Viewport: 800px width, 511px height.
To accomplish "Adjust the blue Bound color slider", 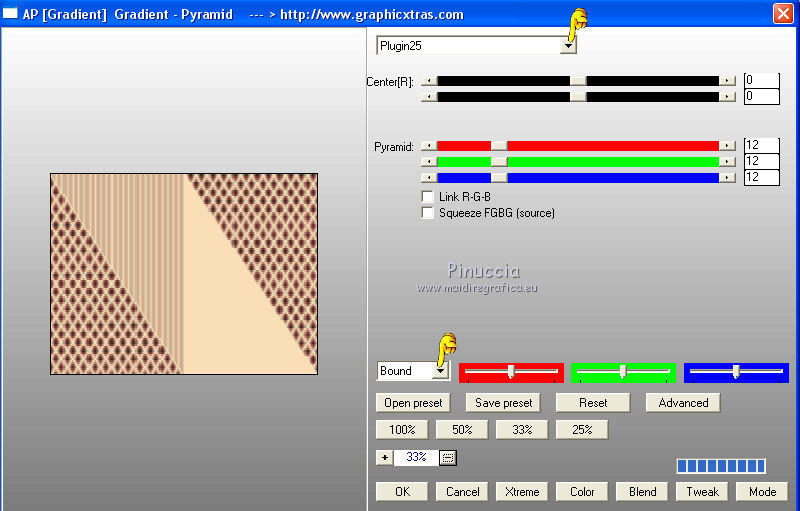I will [x=736, y=372].
